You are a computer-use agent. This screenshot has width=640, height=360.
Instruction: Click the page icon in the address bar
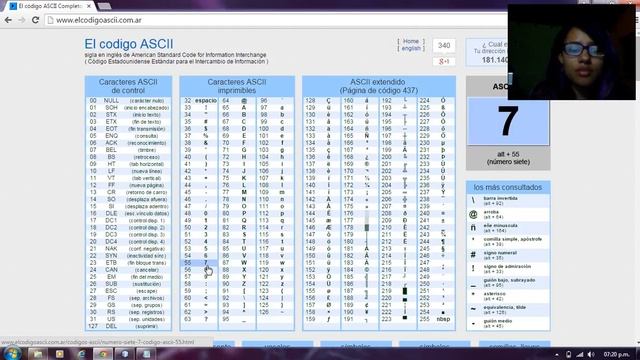coord(51,20)
